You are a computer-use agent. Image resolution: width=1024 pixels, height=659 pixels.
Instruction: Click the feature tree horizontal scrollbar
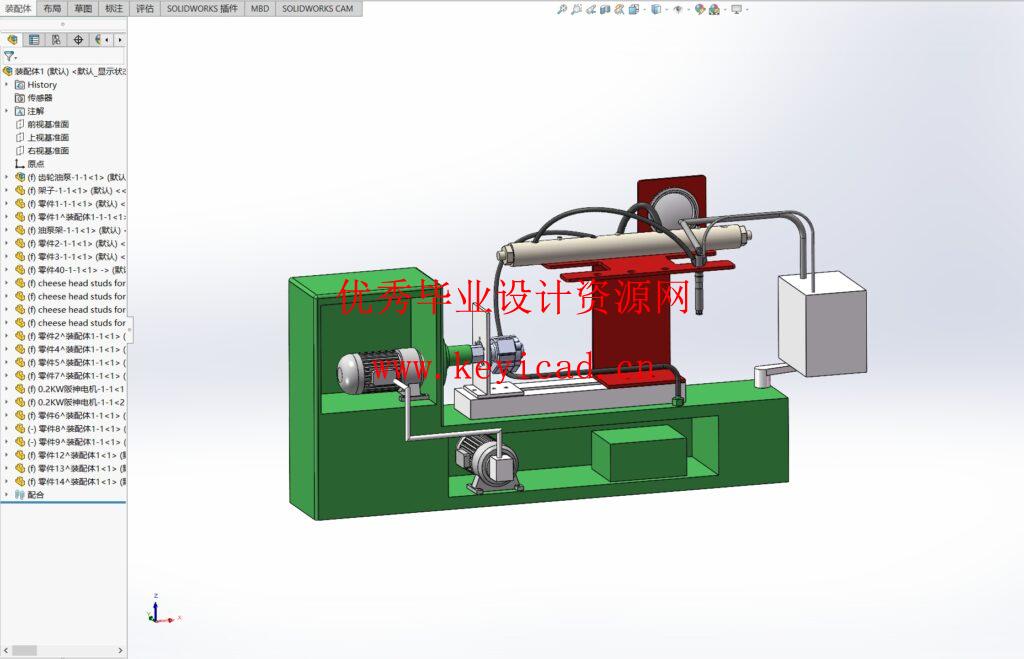pyautogui.click(x=26, y=650)
